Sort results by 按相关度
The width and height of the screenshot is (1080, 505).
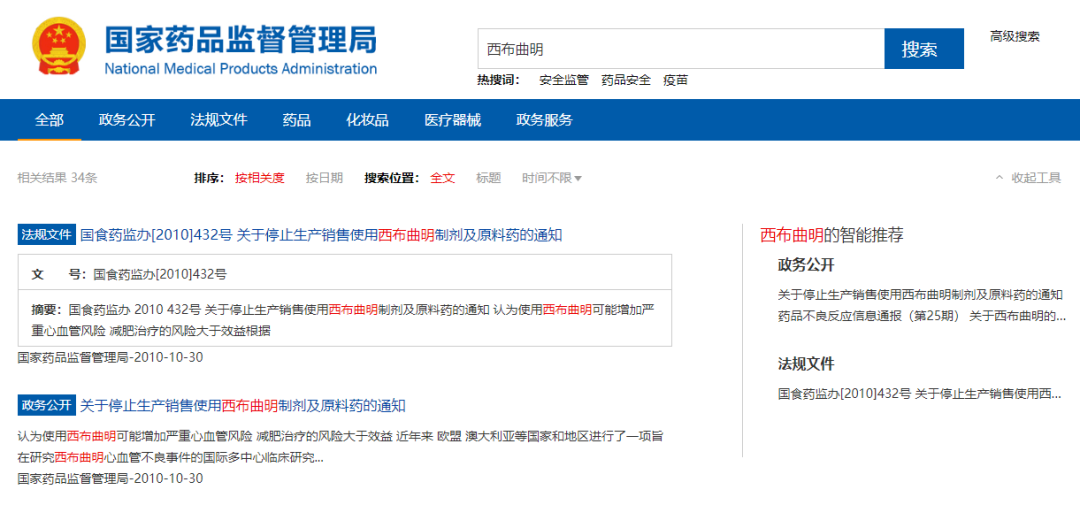(x=260, y=178)
